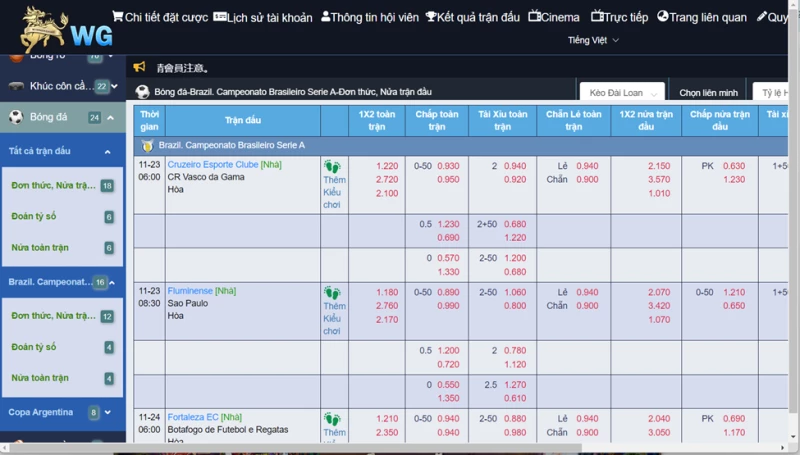
Task: Select Fluminense half-time 1X2 odds 2.070
Action: 659,293
